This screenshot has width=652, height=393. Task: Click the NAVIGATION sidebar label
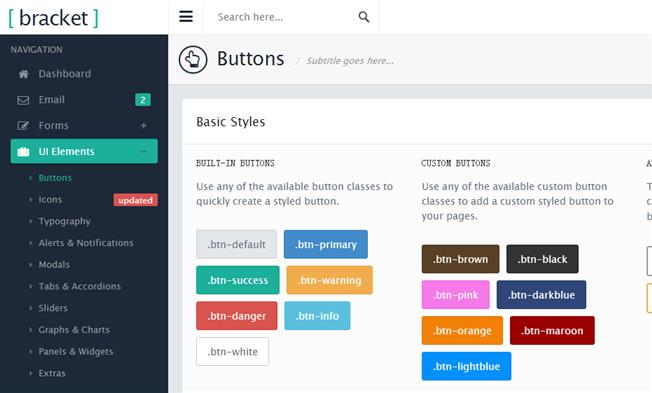click(37, 50)
